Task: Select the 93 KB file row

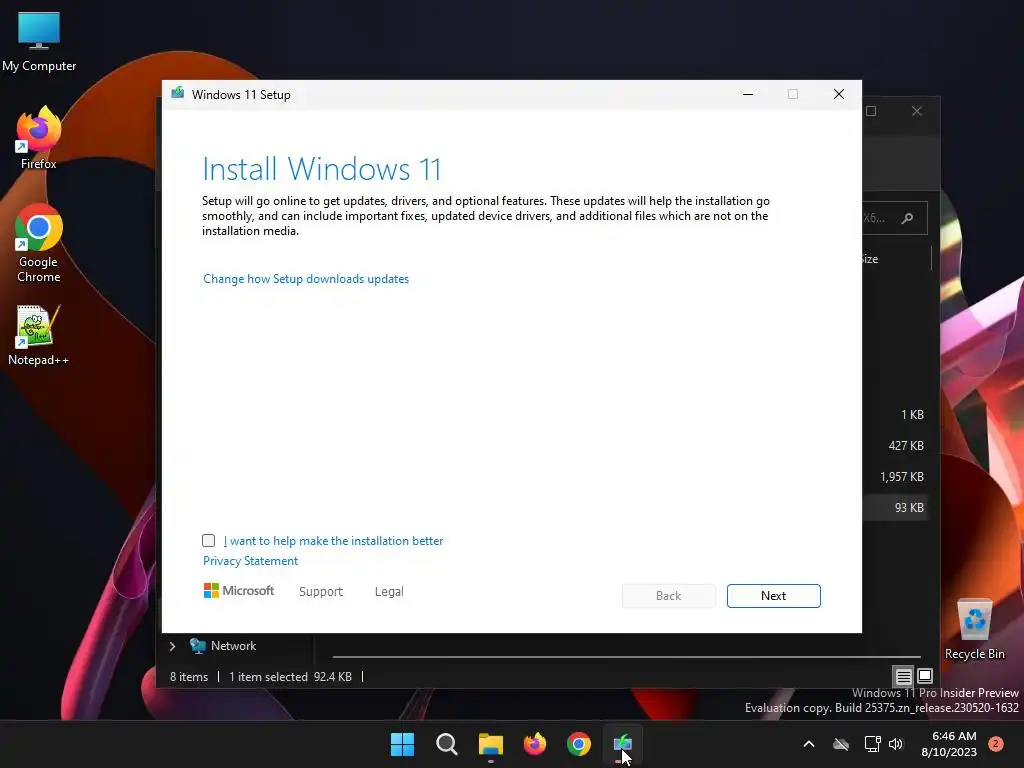Action: [895, 507]
